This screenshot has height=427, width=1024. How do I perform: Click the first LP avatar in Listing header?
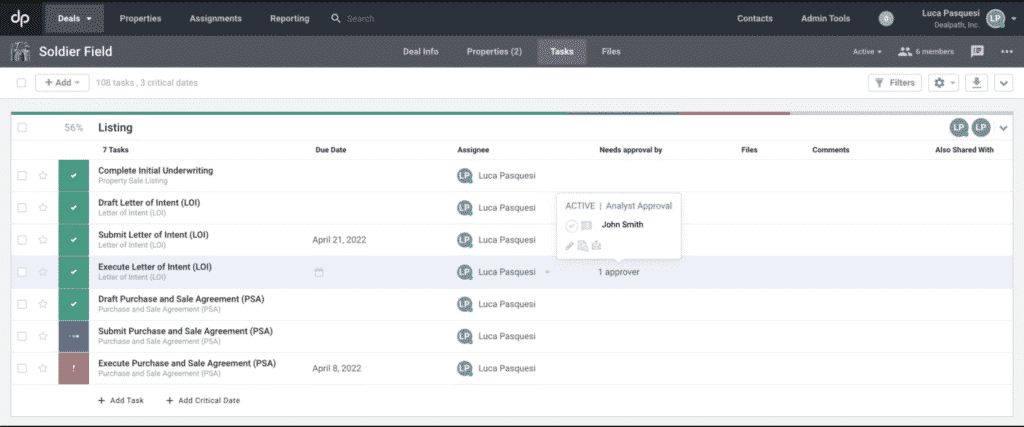coord(959,128)
